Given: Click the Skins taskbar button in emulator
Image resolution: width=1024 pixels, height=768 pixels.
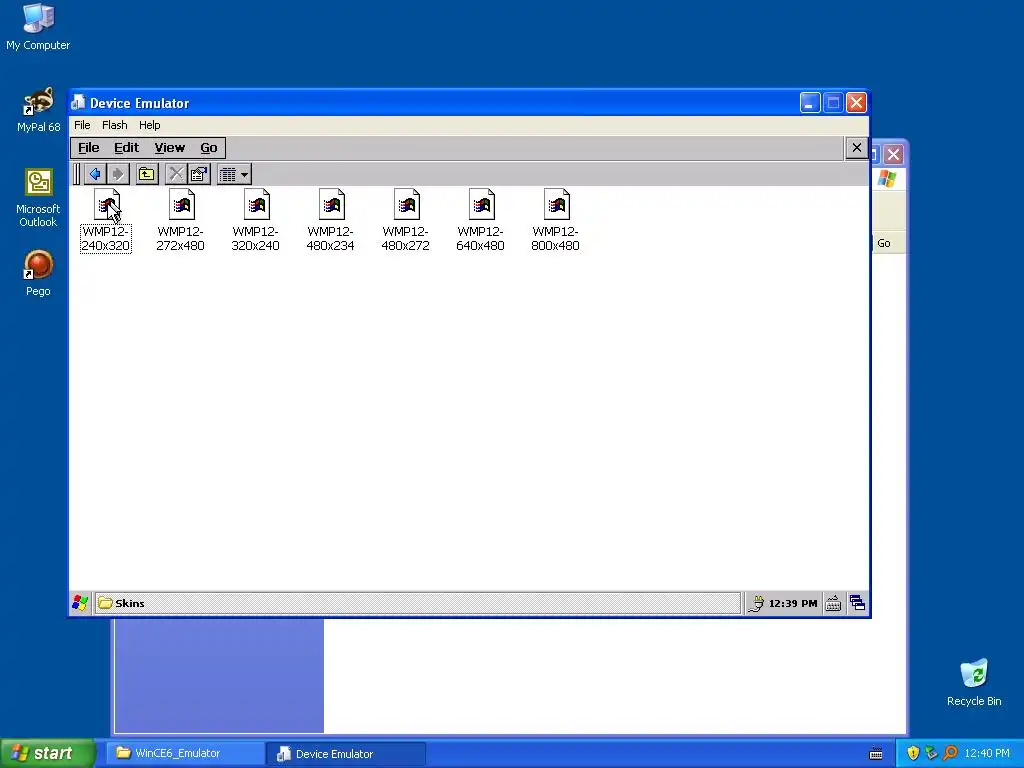Looking at the screenshot, I should (418, 603).
